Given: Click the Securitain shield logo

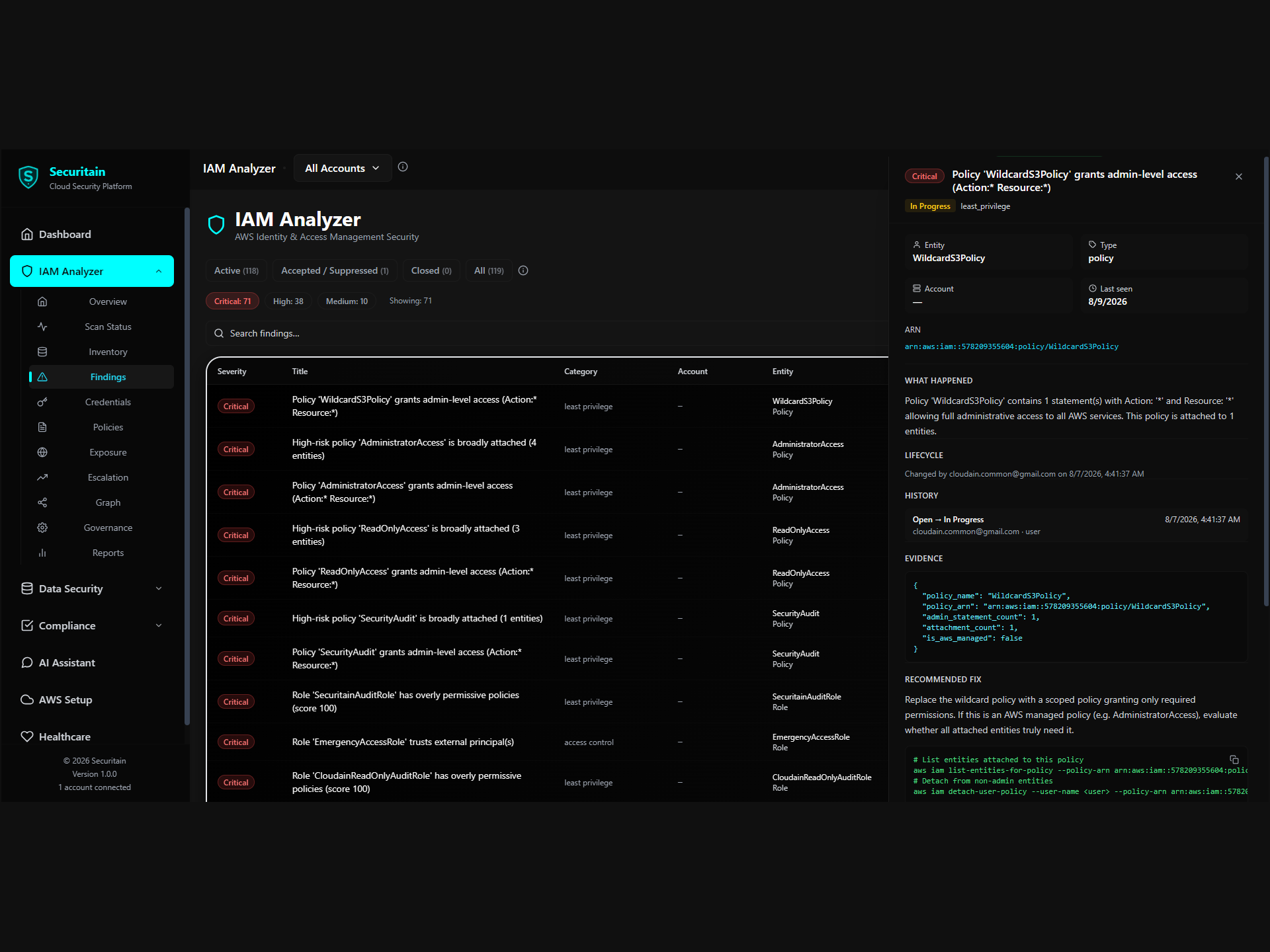Looking at the screenshot, I should tap(28, 177).
